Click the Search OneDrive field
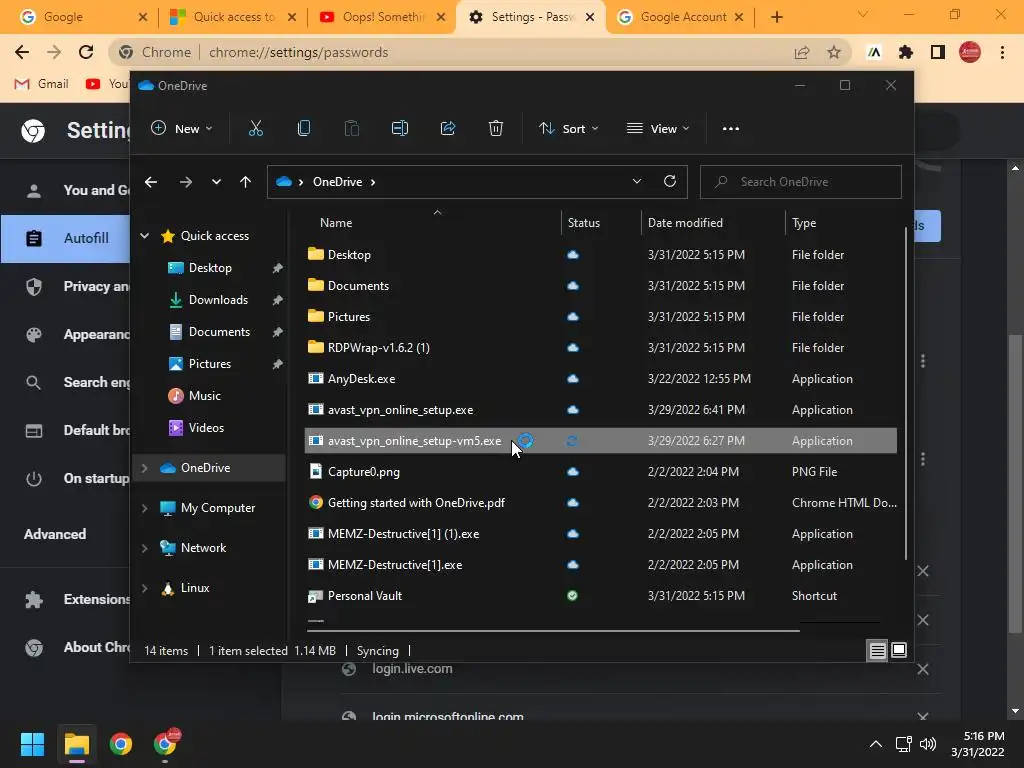1024x768 pixels. 801,182
